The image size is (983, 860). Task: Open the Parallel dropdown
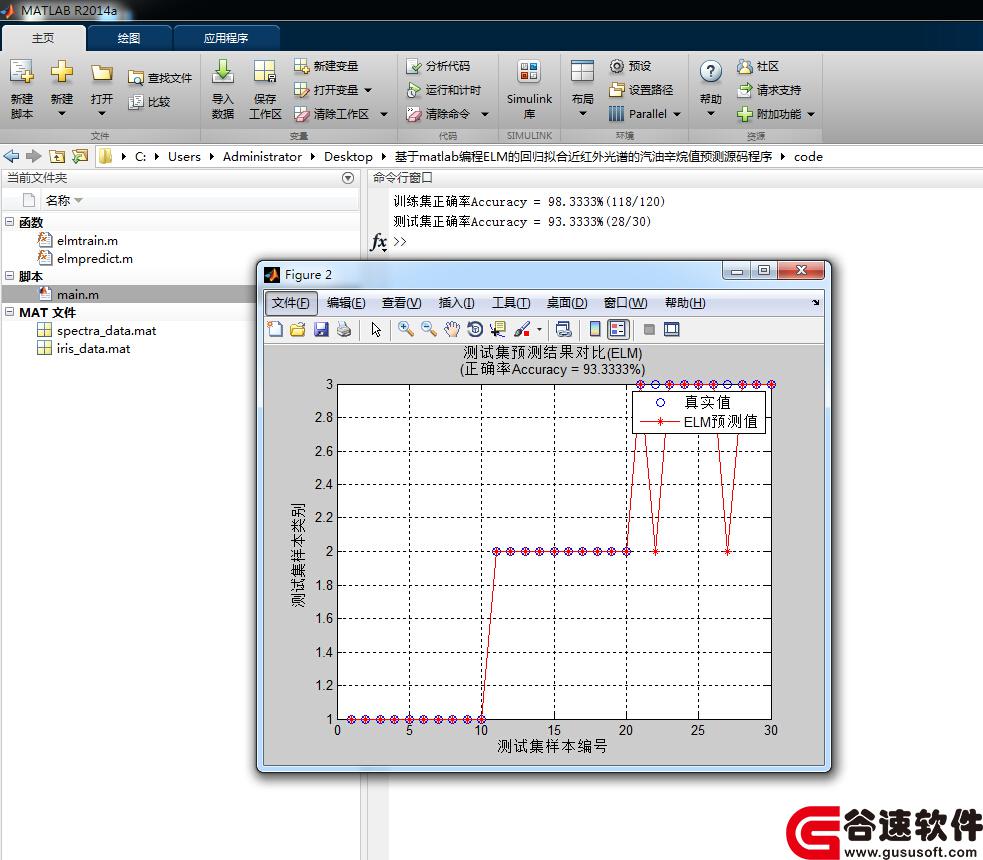point(676,114)
